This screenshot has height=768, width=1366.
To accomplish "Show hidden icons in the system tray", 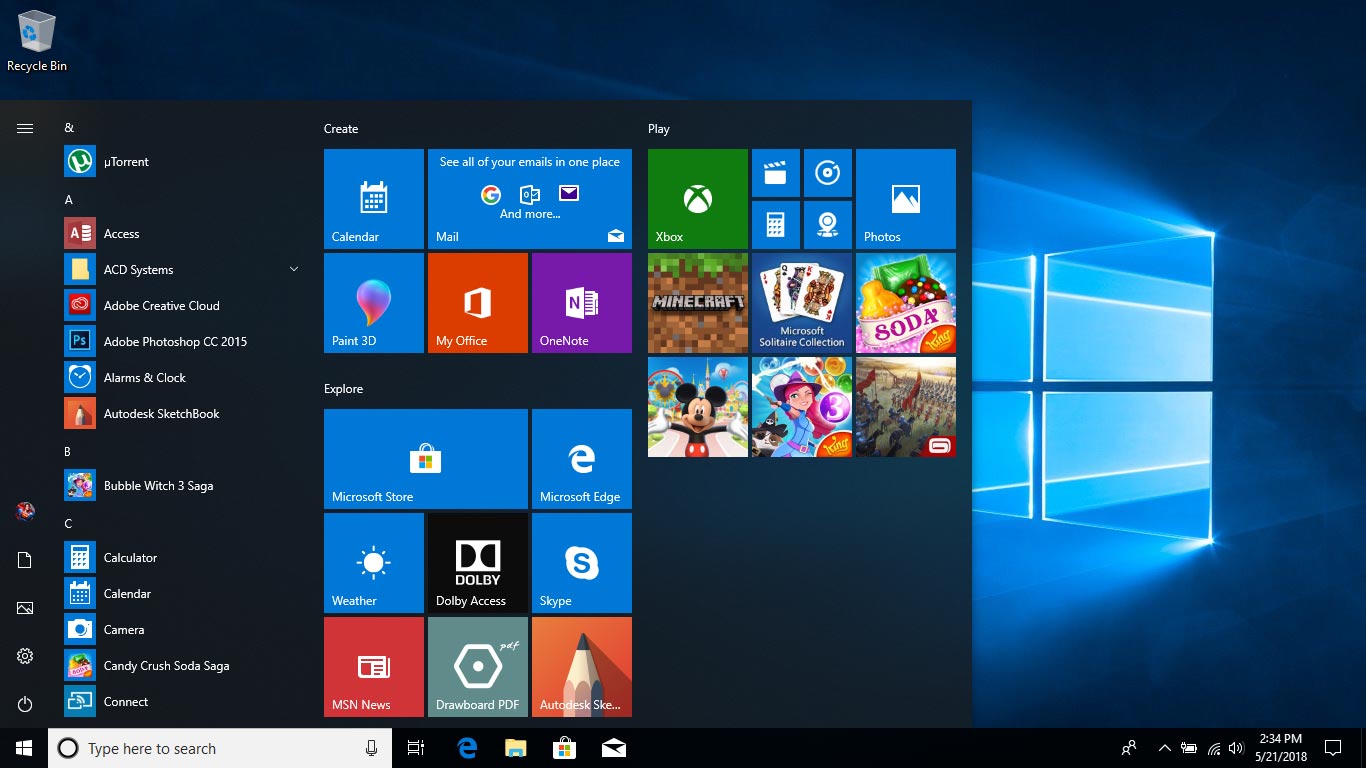I will [x=1164, y=747].
